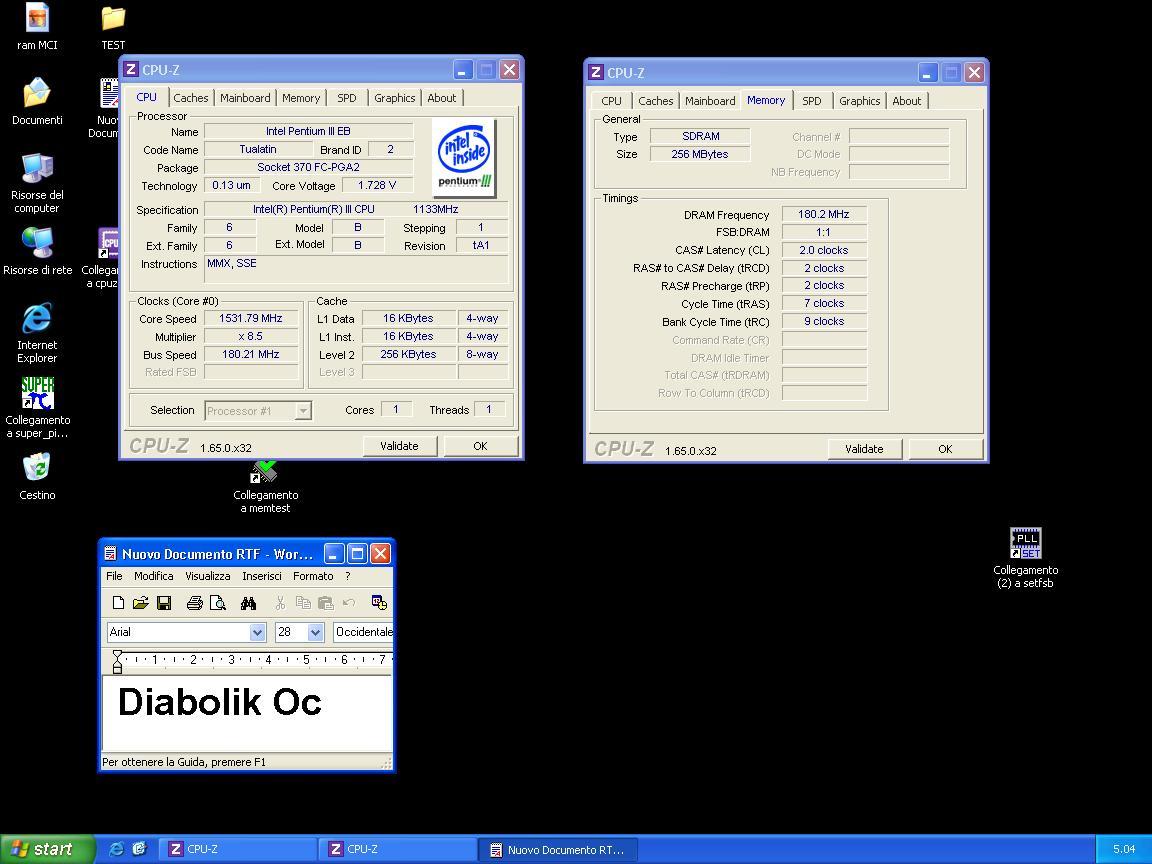The height and width of the screenshot is (864, 1152).
Task: Open About tab in right CPU-Z window
Action: (907, 101)
